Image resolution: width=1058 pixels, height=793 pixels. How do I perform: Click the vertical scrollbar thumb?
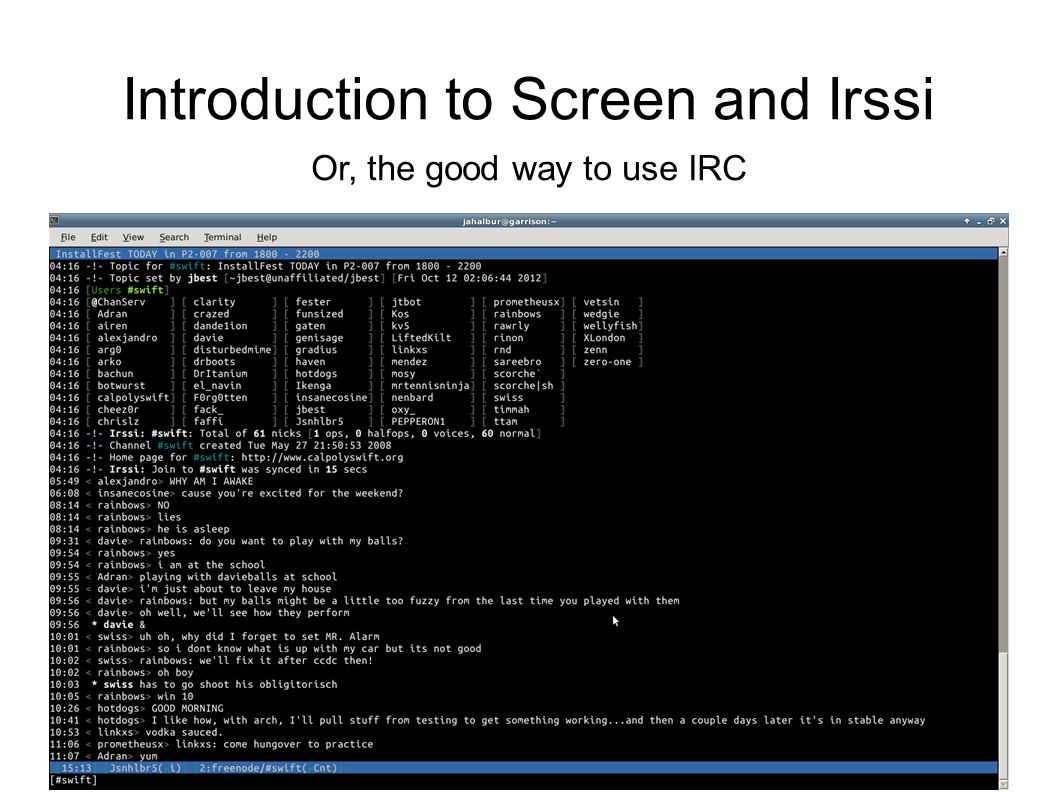[x=1003, y=715]
